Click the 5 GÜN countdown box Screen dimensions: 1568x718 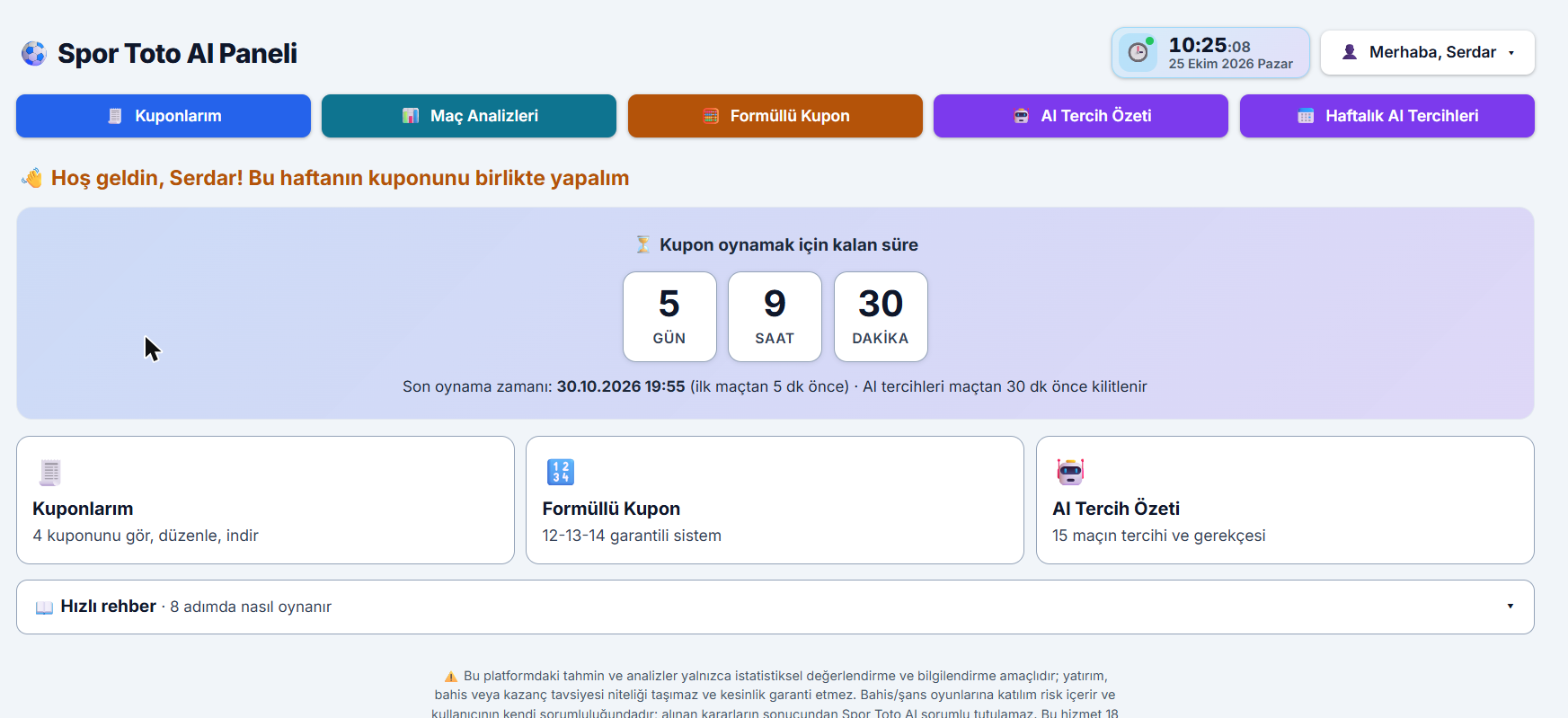click(x=669, y=316)
